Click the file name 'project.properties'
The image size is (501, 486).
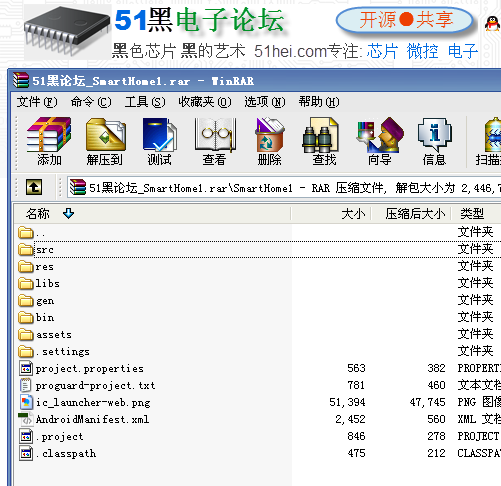click(x=90, y=369)
